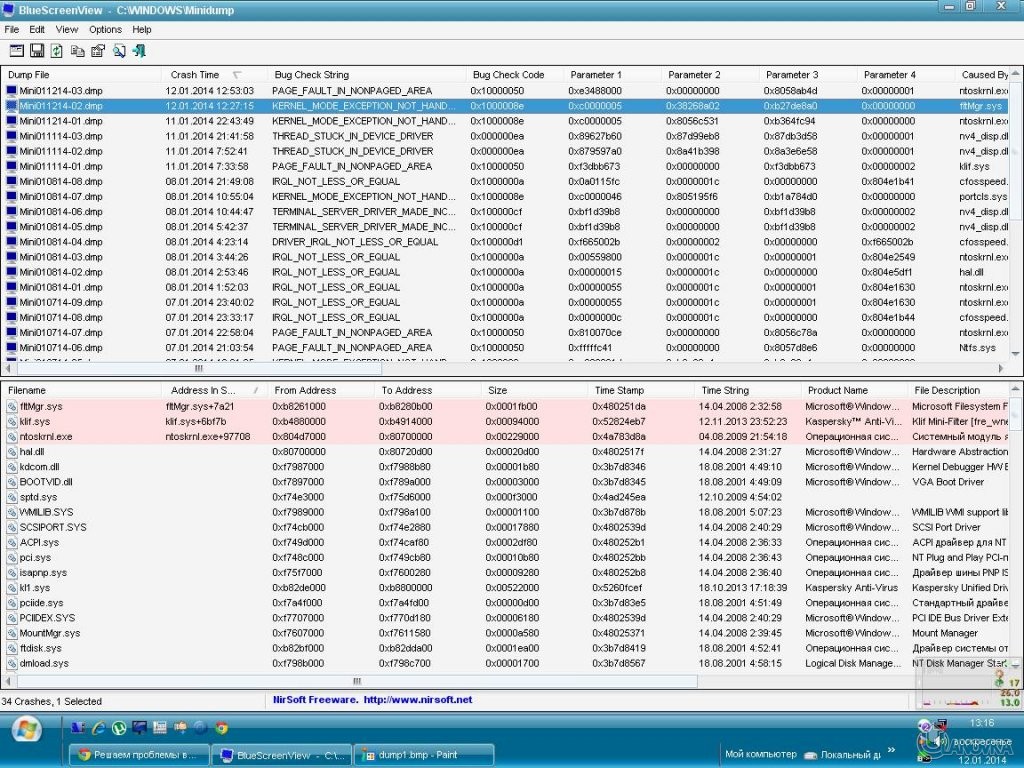Screen dimensions: 1024x768
Task: Select the Mini011214-03.dmp dump row
Action: tap(60, 90)
